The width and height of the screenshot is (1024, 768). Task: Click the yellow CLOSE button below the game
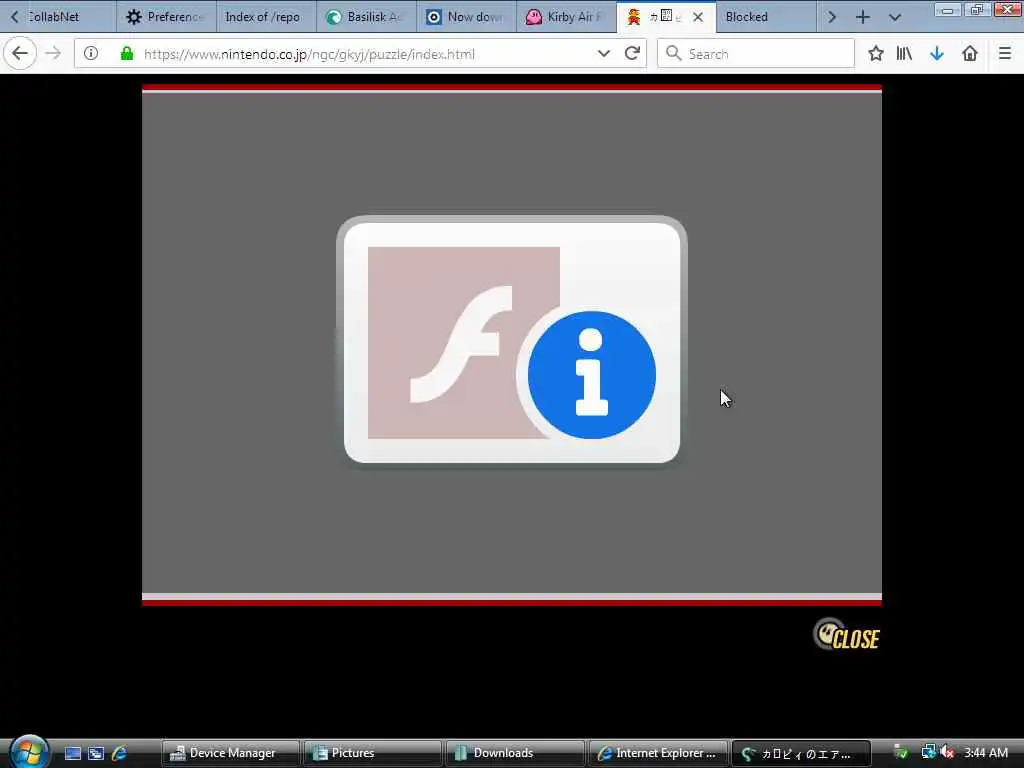846,635
